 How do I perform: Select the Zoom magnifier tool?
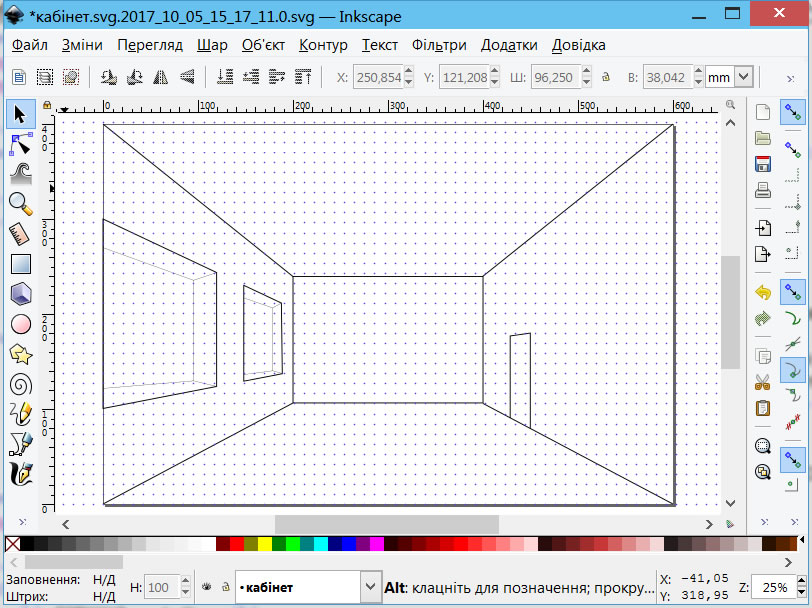tap(20, 204)
